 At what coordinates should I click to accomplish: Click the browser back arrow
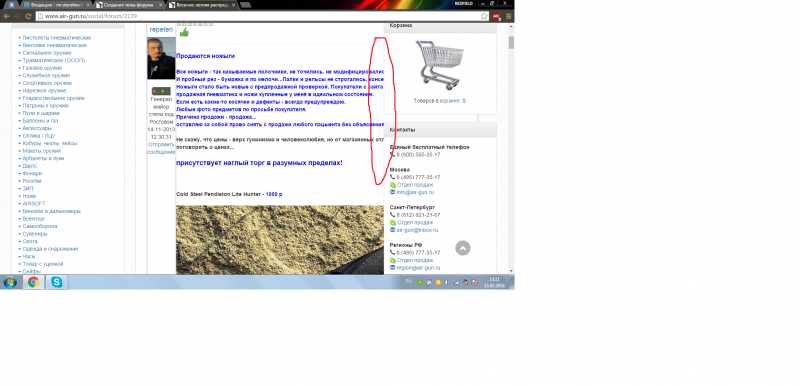coord(7,16)
